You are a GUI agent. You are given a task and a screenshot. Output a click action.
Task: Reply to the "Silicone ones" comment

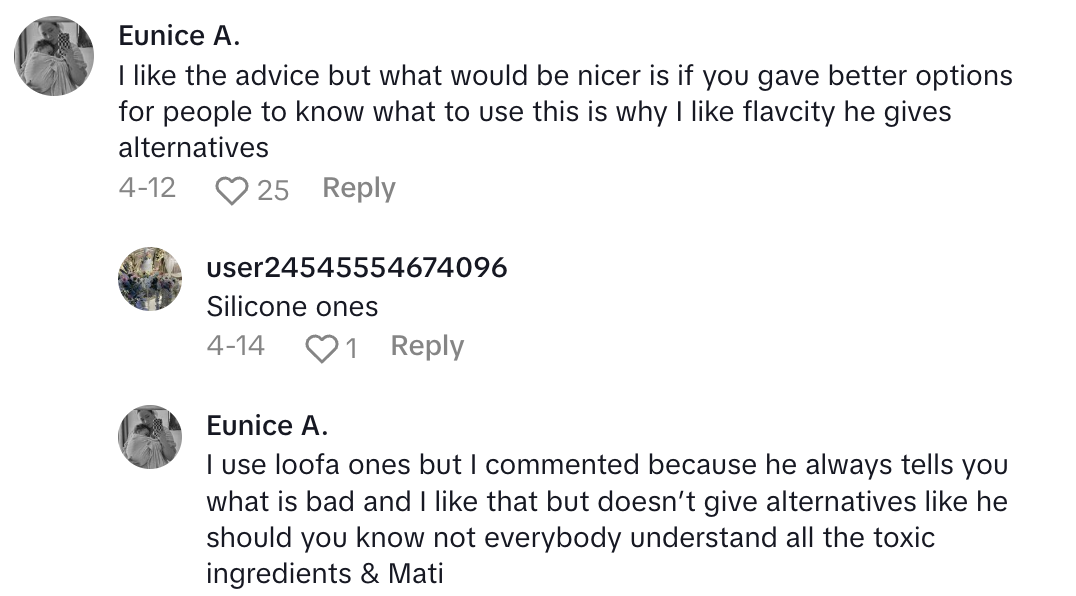[x=427, y=346]
